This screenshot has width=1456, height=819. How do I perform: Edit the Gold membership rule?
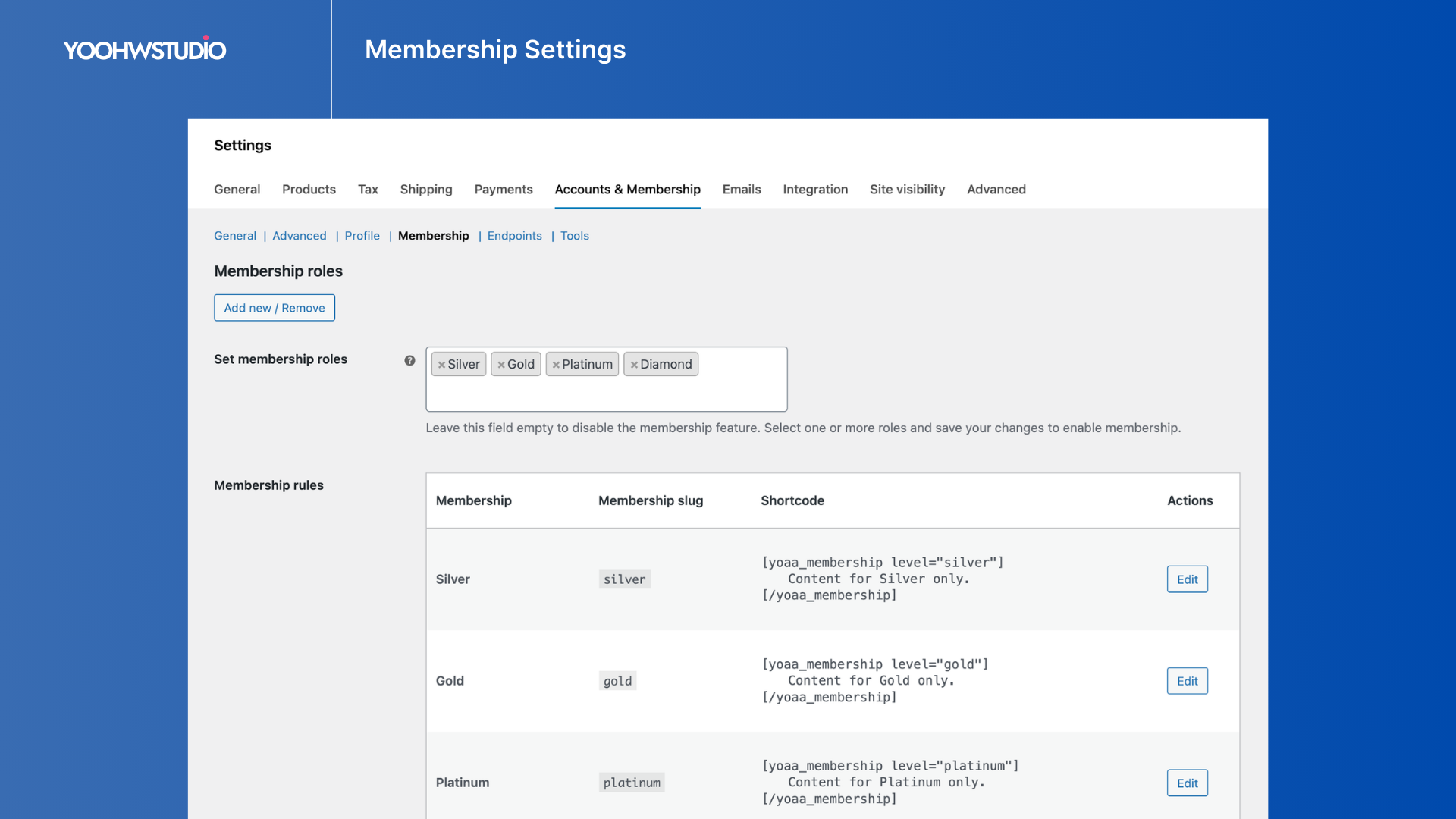1187,681
